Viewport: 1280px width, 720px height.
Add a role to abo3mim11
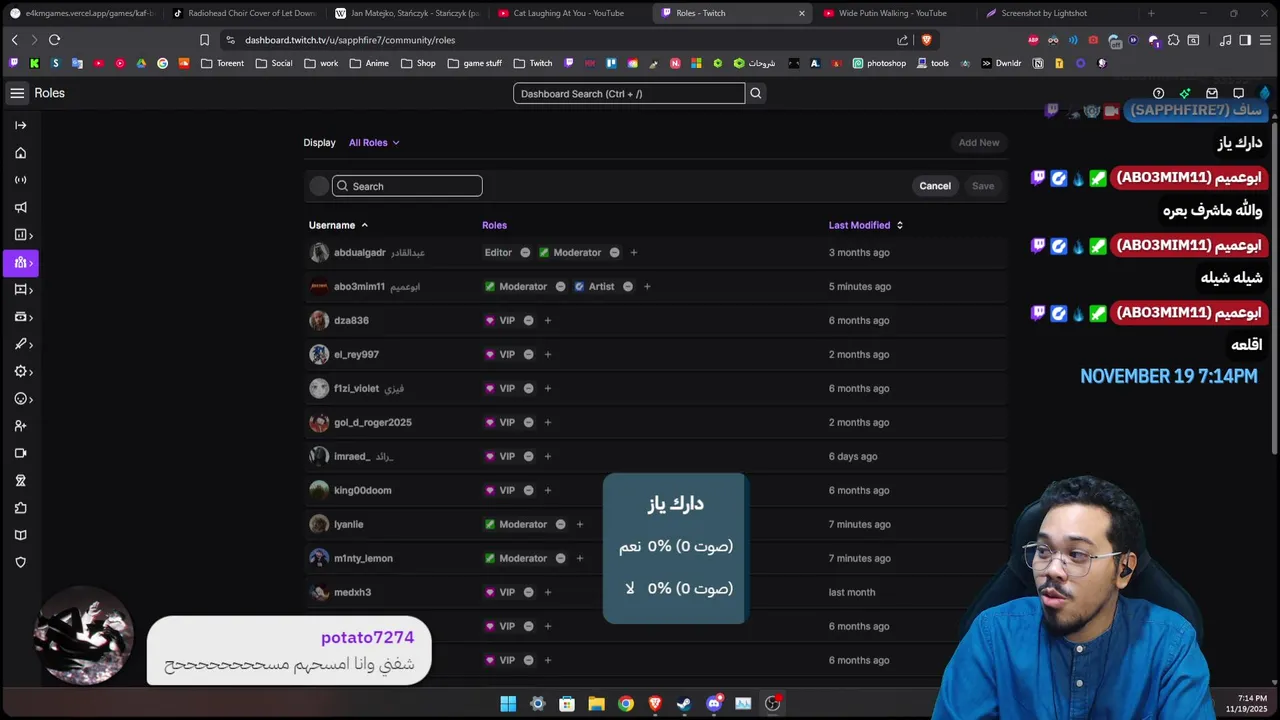(647, 287)
